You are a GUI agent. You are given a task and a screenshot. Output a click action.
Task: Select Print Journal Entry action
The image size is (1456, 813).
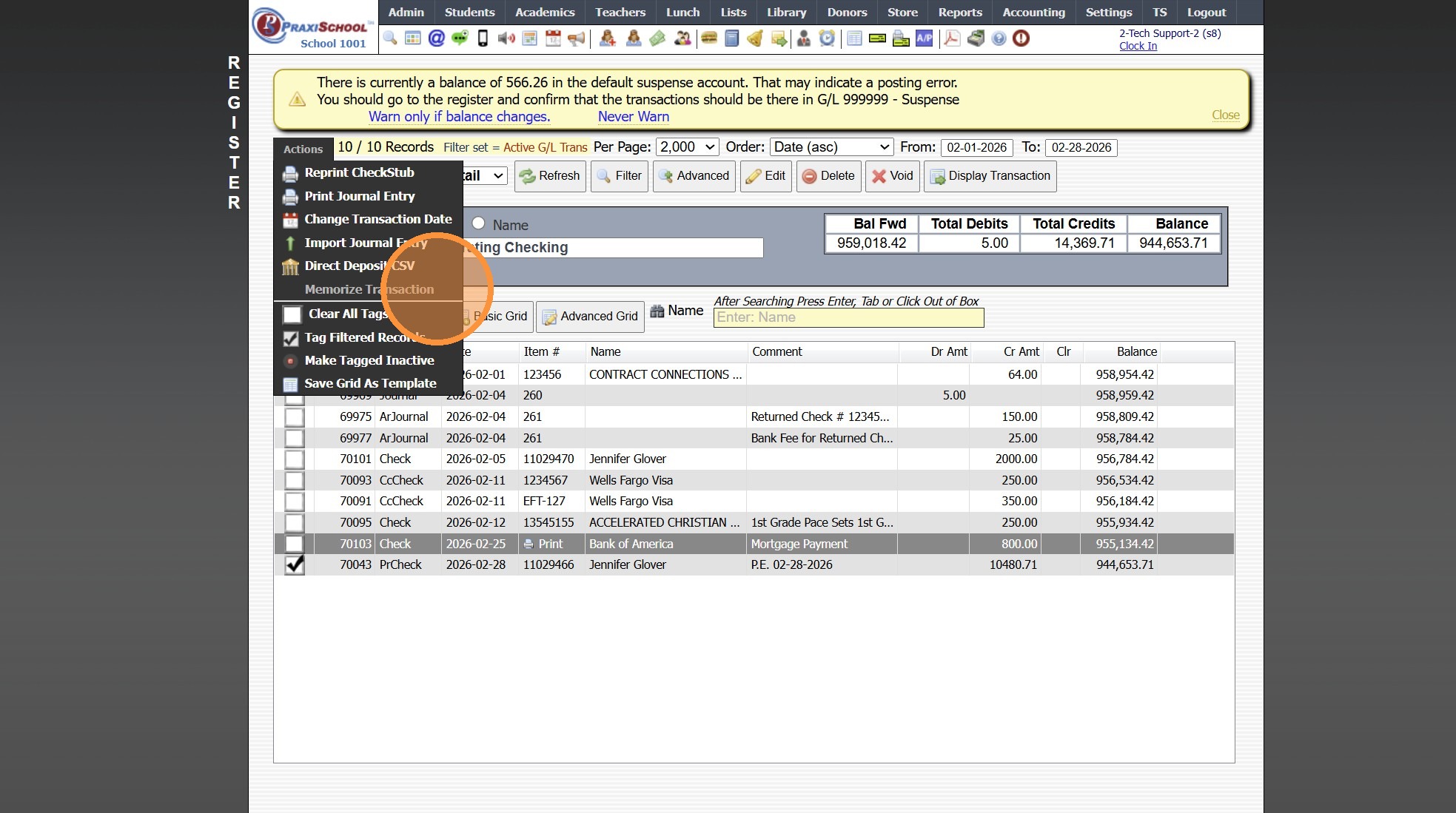tap(359, 196)
